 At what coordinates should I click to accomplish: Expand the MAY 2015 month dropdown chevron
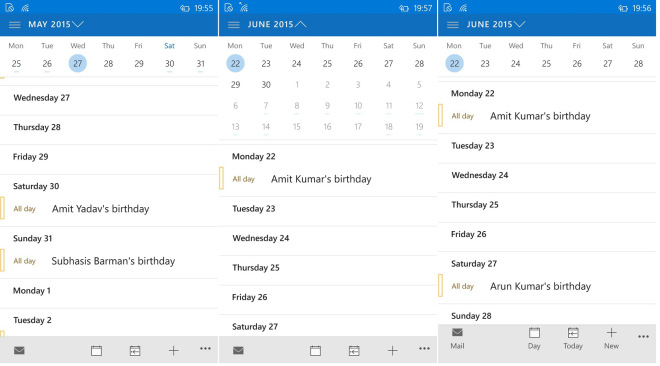[78, 24]
